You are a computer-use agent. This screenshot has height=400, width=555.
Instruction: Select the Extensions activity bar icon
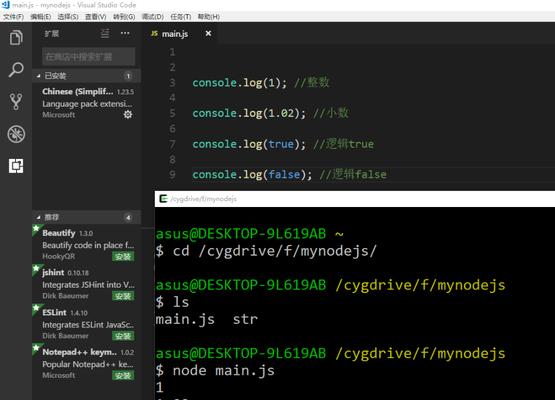(16, 166)
